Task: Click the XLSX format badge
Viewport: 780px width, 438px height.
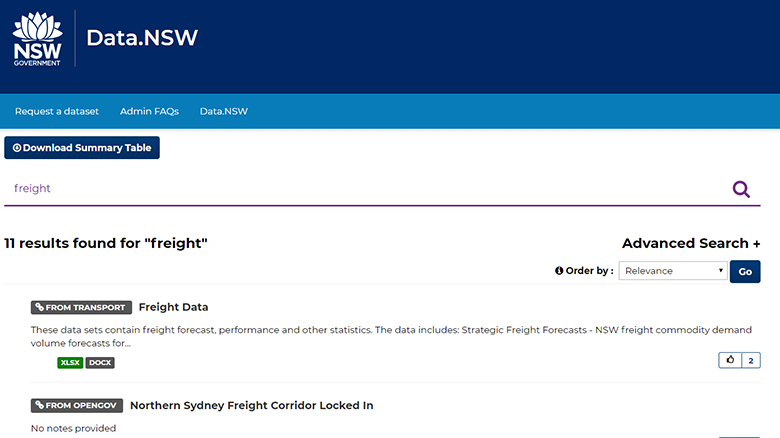Action: click(x=70, y=362)
